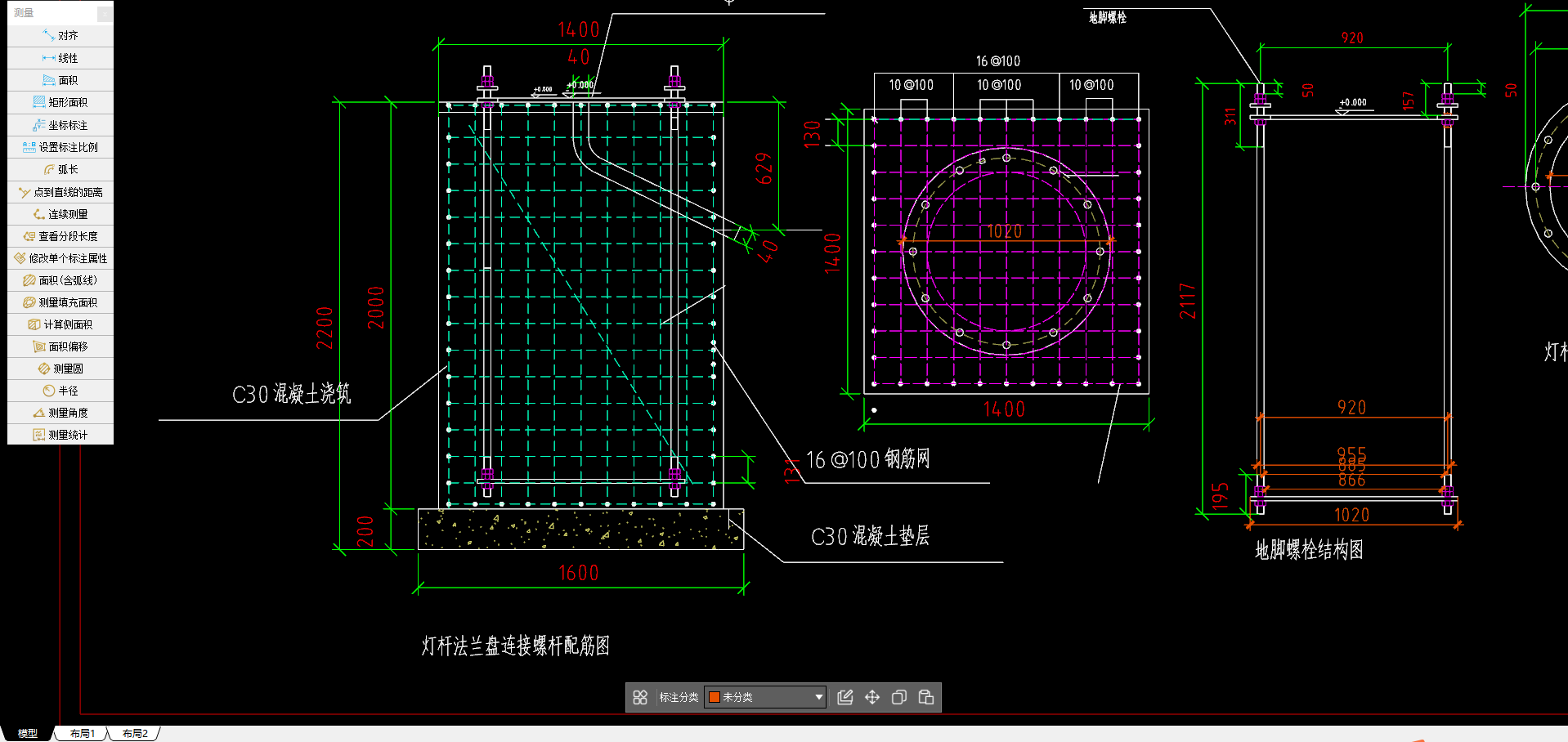Click the four-squares category manager icon

640,697
